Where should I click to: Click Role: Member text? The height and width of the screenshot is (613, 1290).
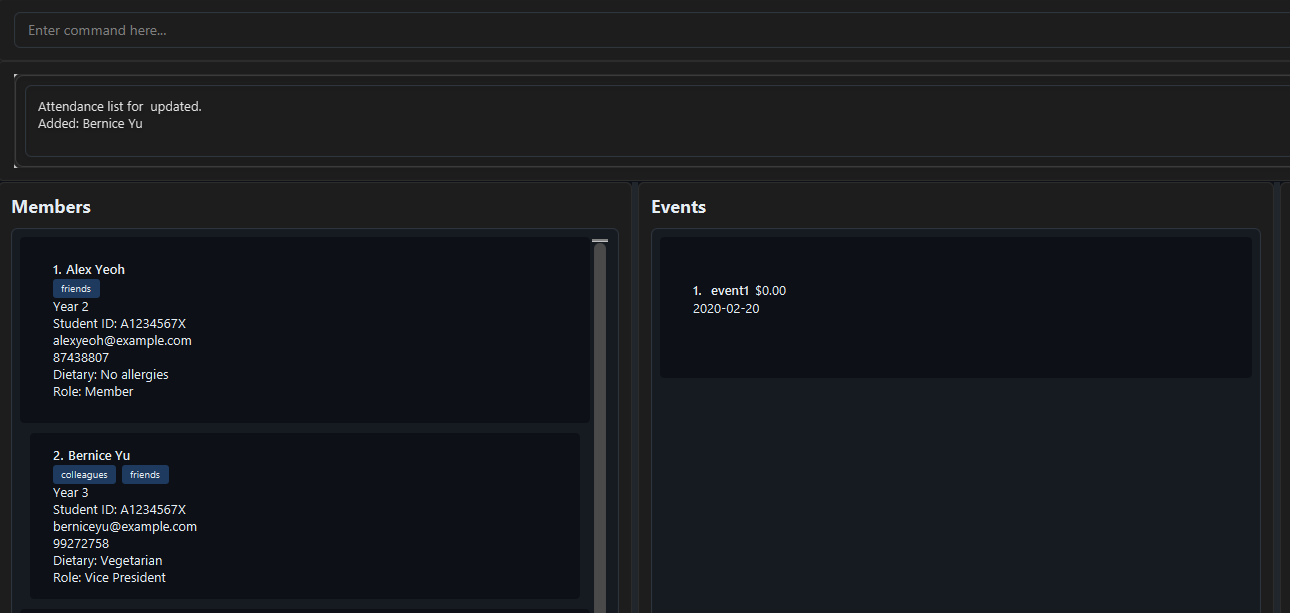[93, 392]
